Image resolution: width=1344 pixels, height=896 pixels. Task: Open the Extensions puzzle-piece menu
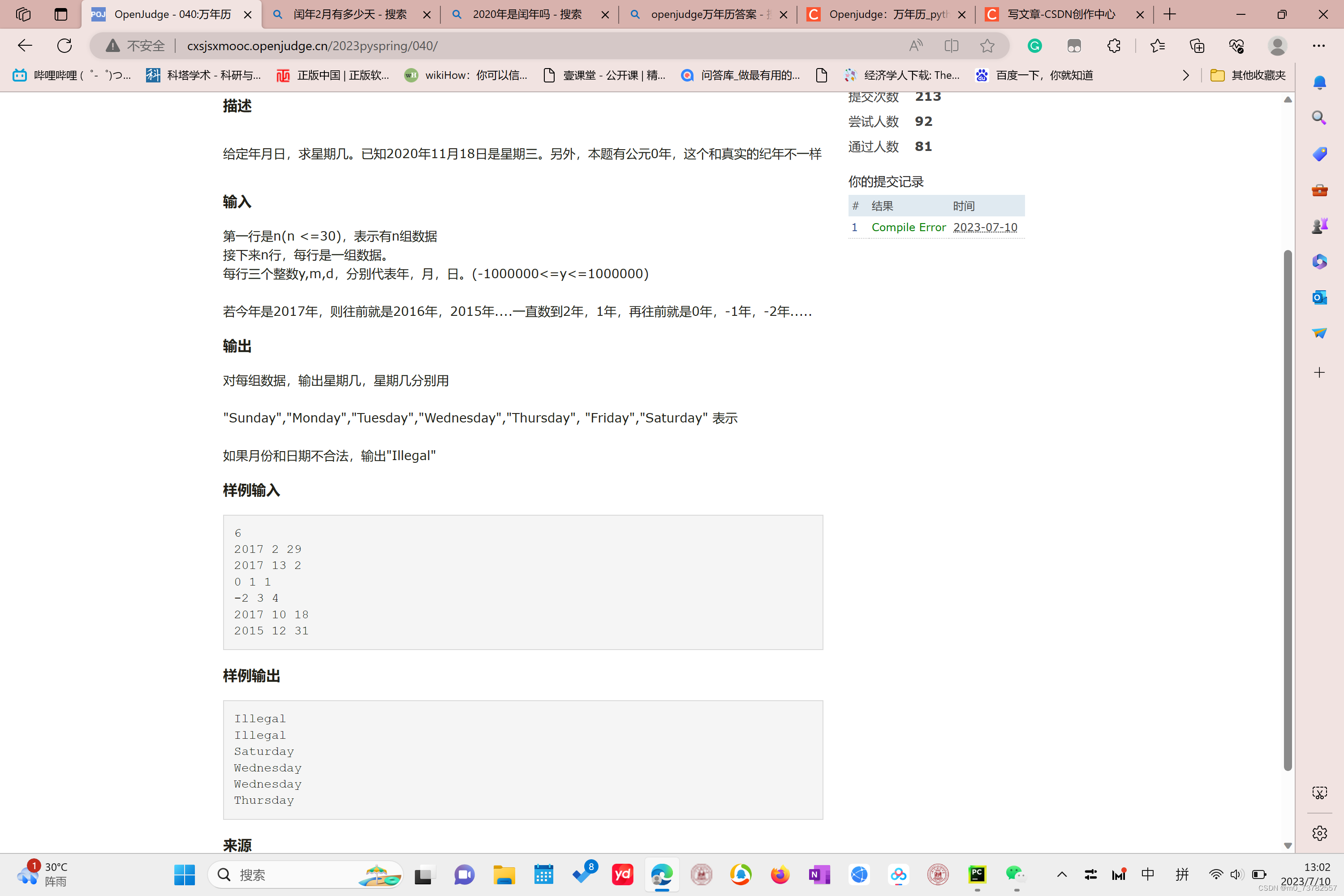1113,46
